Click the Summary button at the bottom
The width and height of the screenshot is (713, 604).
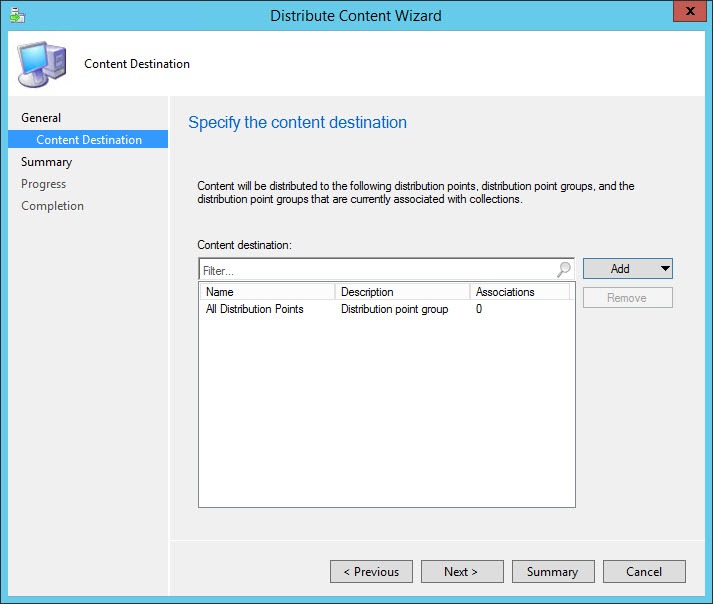coord(552,572)
